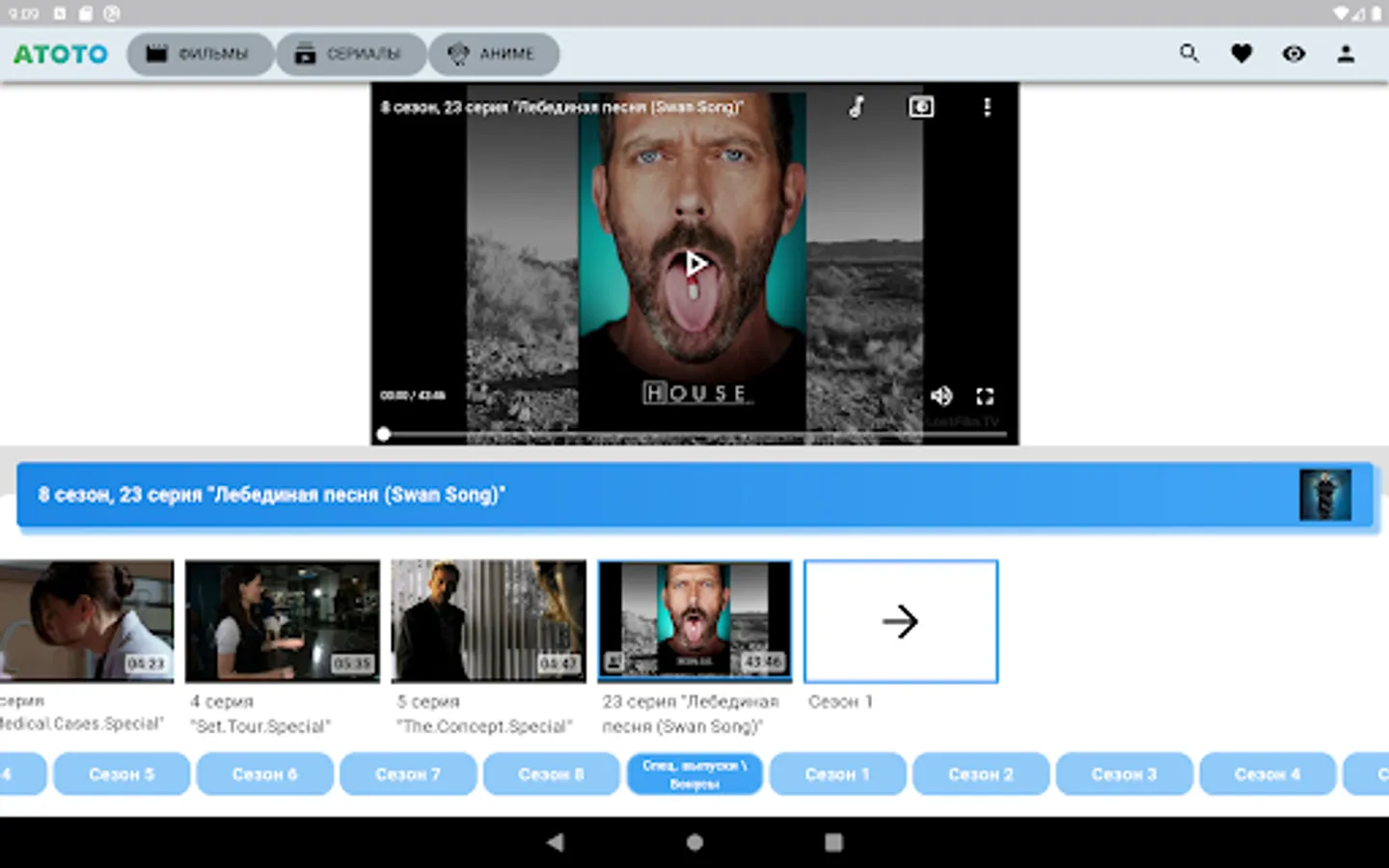Tap the Android recent apps button
Viewport: 1389px width, 868px height.
[833, 842]
